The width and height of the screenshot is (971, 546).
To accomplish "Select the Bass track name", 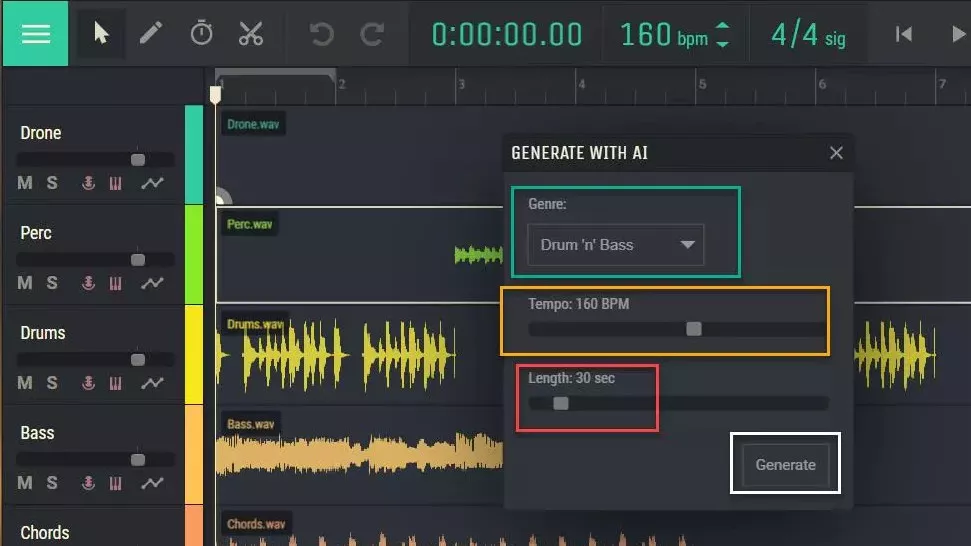I will point(37,433).
